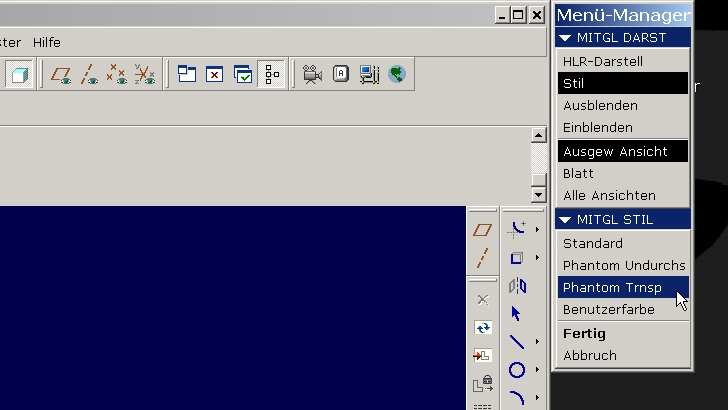Screen dimensions: 728x410
Task: Click the lock view movement icon
Action: 483,384
